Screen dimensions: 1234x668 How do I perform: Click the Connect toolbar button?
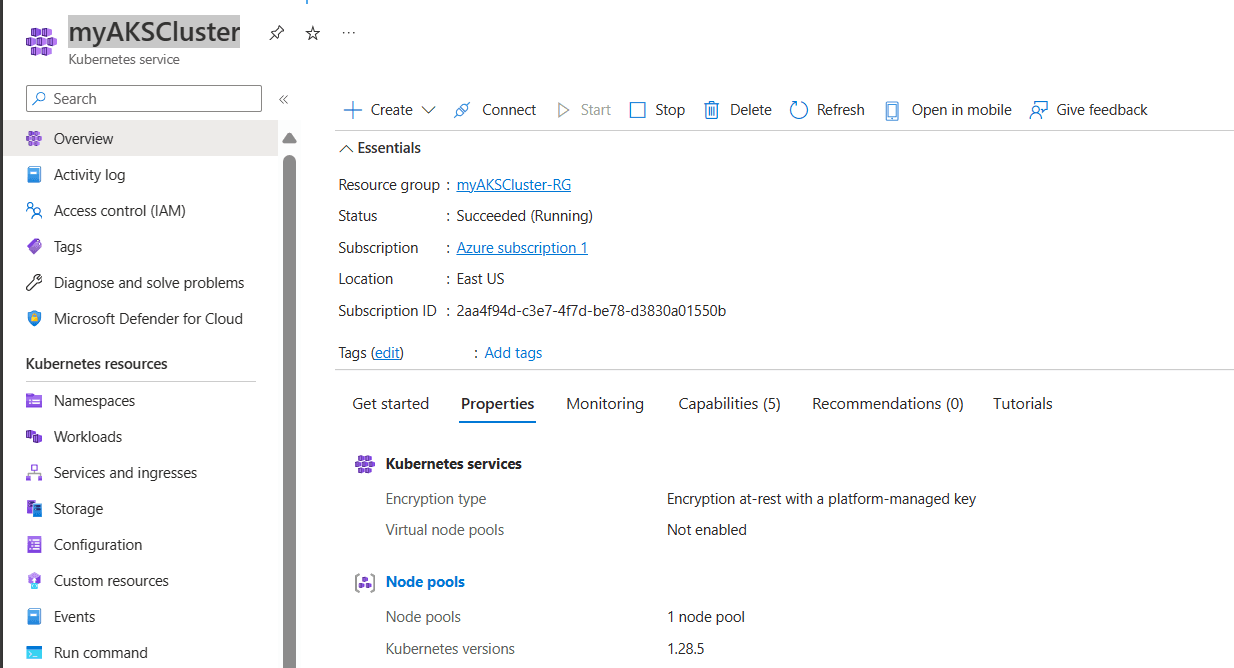(x=495, y=110)
